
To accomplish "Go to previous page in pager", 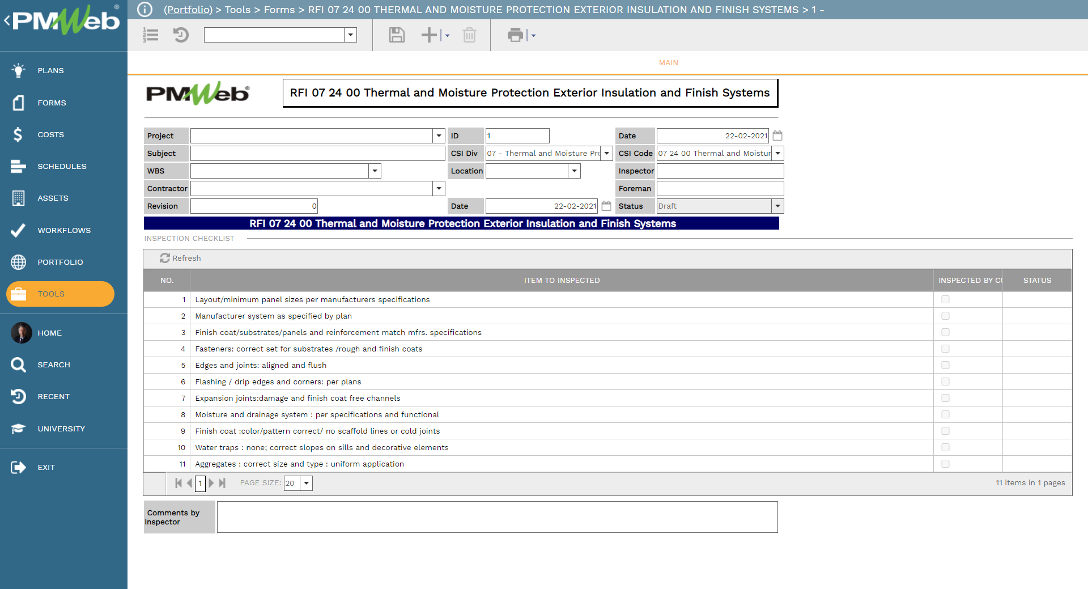I will (x=189, y=483).
